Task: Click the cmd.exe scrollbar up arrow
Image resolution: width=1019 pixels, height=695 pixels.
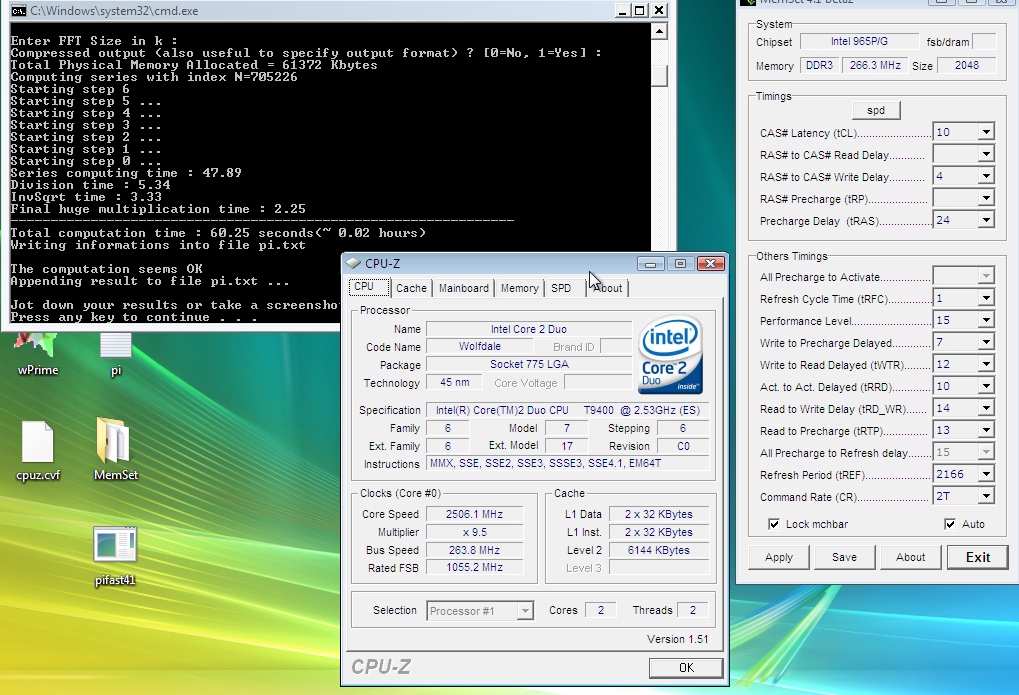Action: point(659,32)
